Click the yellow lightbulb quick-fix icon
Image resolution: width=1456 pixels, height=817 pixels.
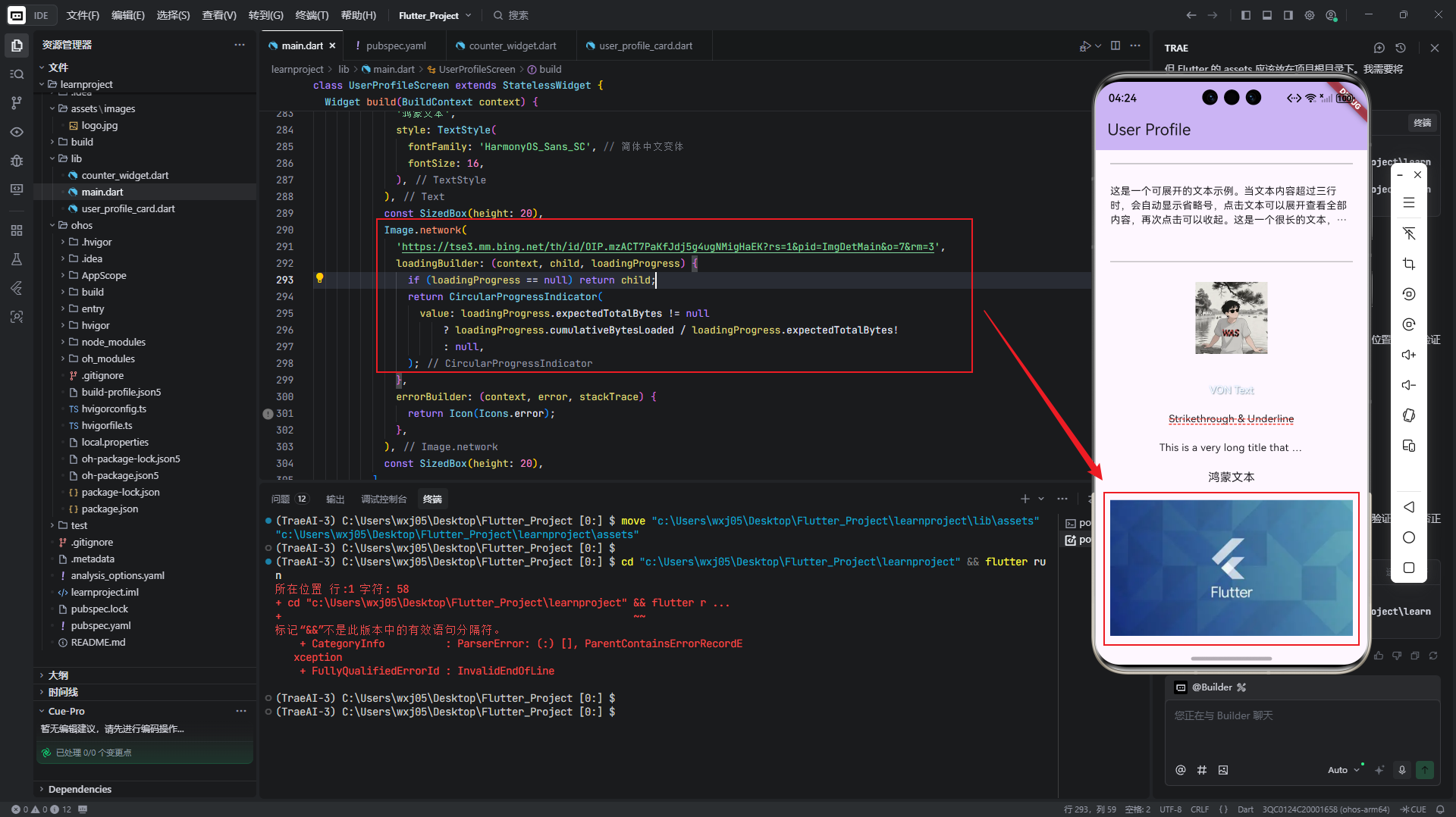319,278
